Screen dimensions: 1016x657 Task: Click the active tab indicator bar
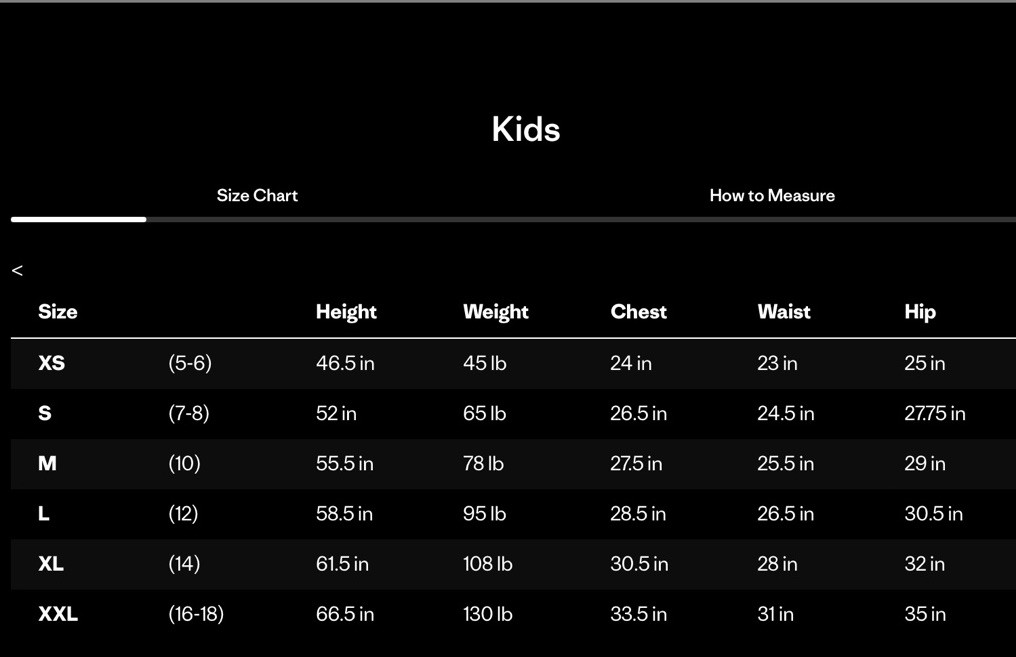tap(79, 219)
